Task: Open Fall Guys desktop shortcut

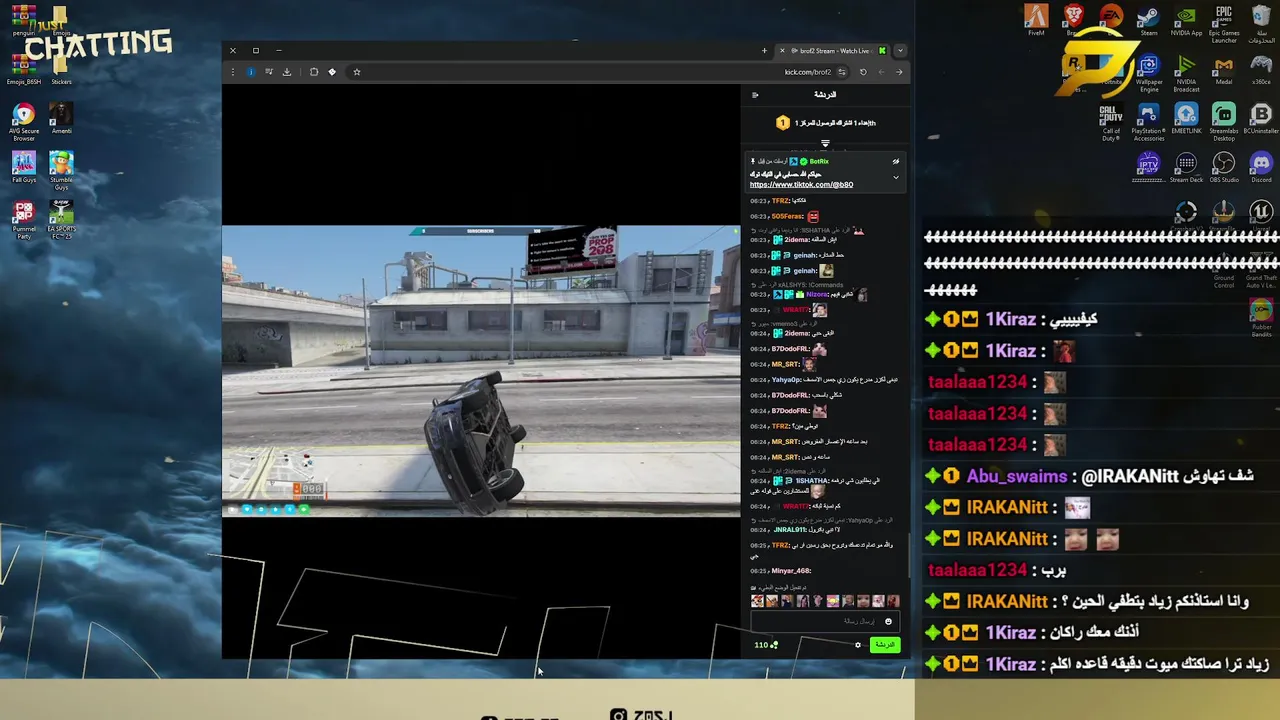Action: point(24,166)
